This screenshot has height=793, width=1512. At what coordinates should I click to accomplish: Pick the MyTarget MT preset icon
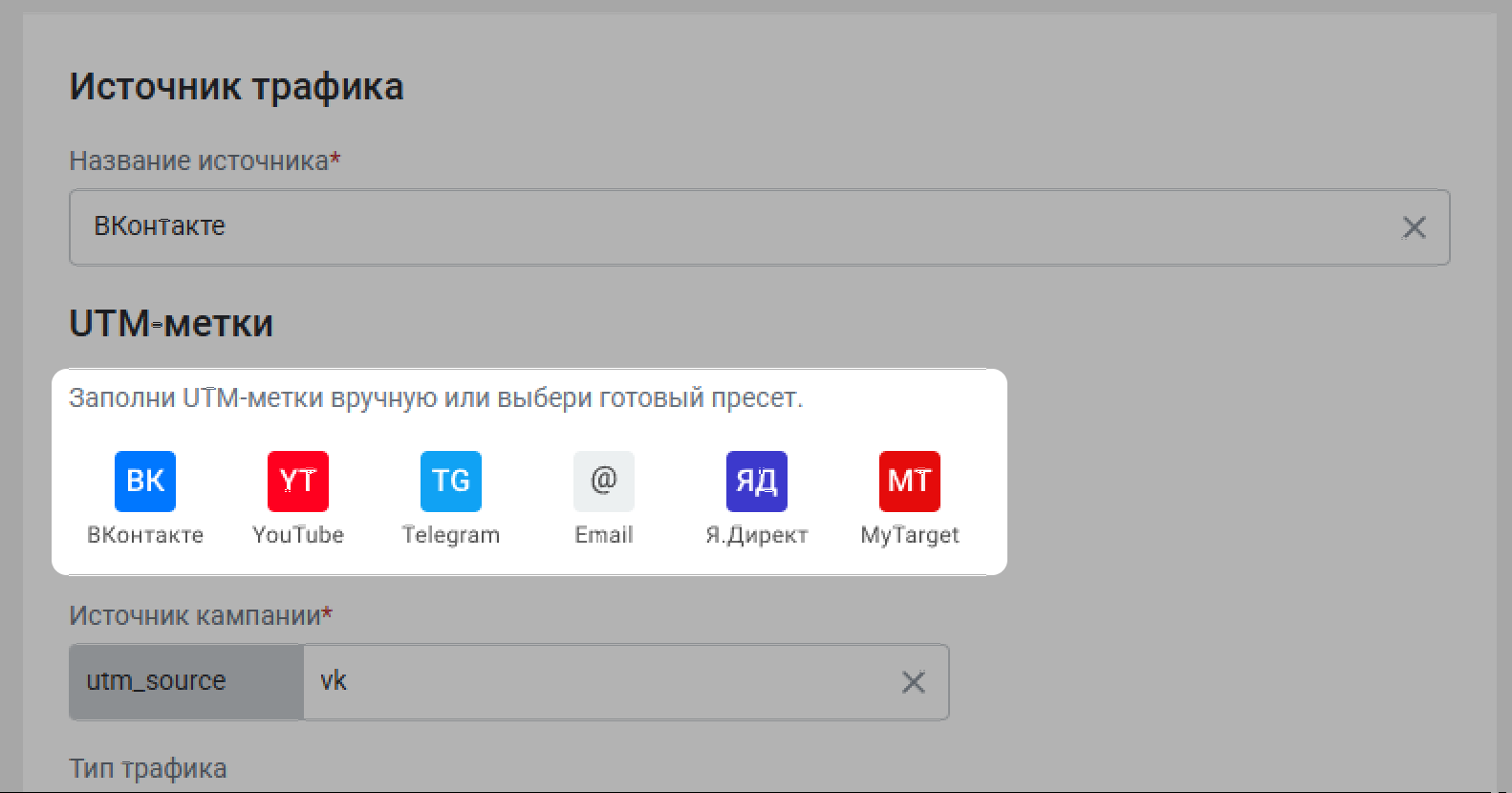pyautogui.click(x=910, y=481)
